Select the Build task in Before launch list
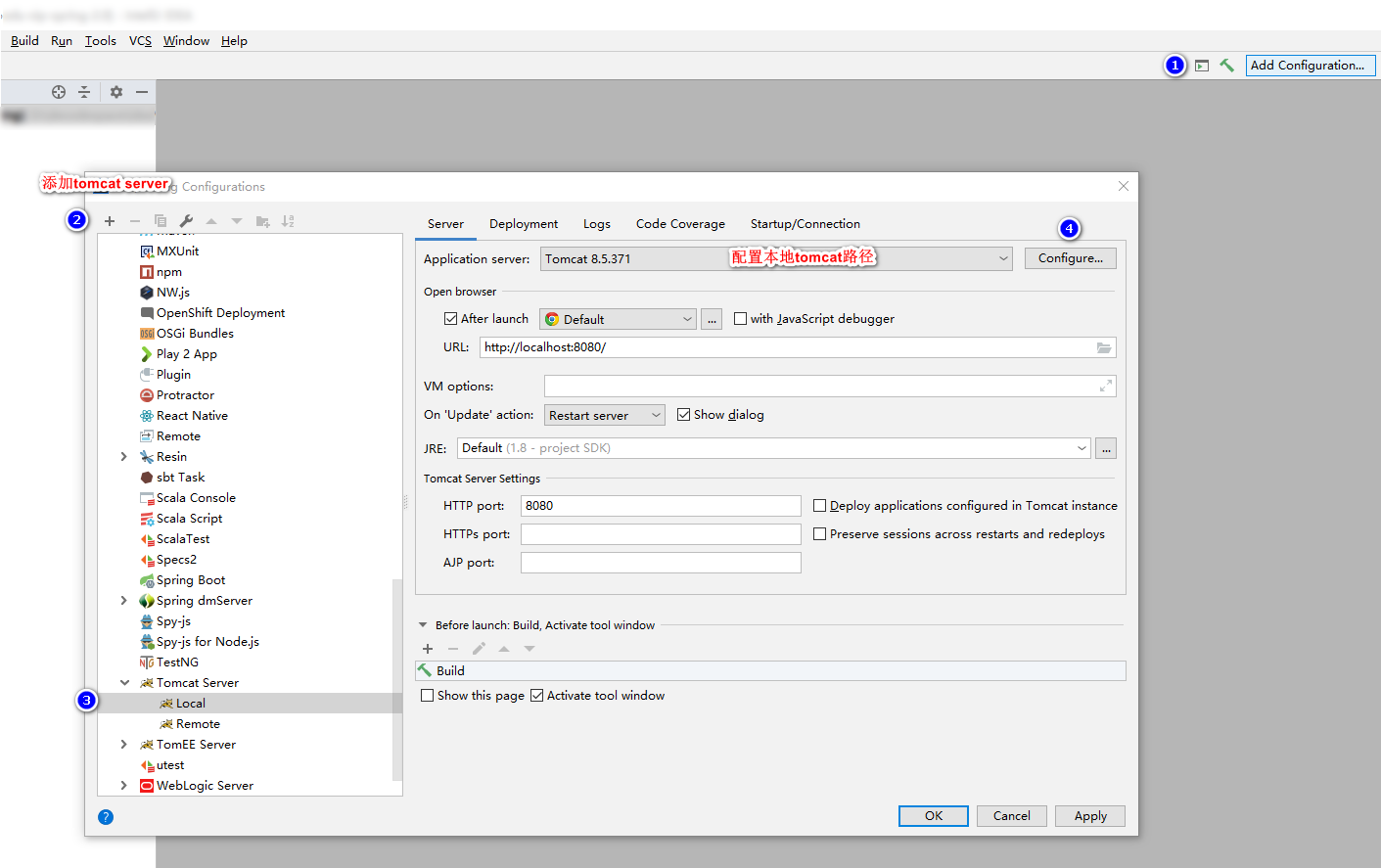This screenshot has width=1381, height=868. click(770, 671)
